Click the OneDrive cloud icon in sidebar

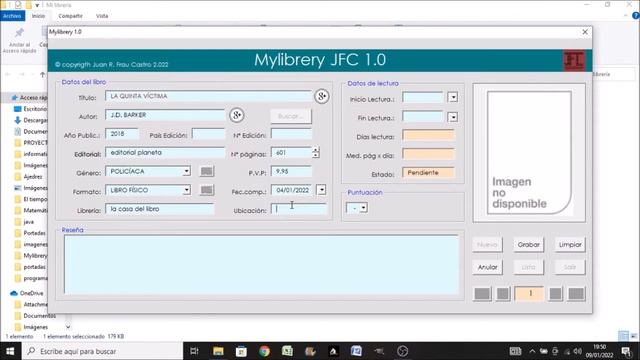tap(13, 293)
